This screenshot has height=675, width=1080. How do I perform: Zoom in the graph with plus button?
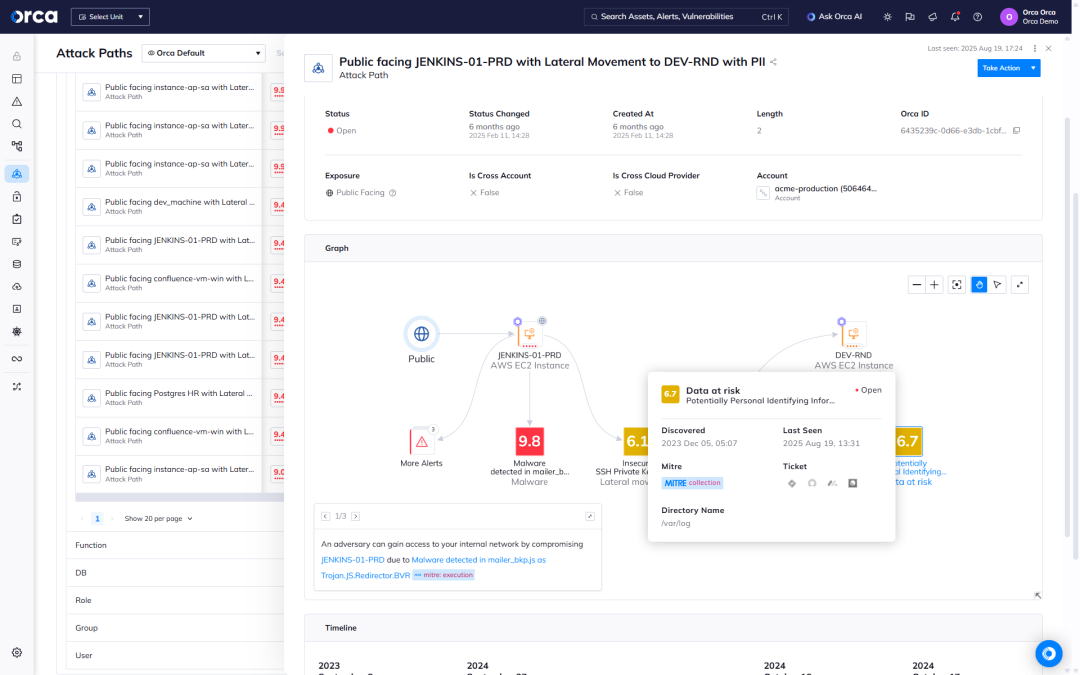click(x=934, y=284)
